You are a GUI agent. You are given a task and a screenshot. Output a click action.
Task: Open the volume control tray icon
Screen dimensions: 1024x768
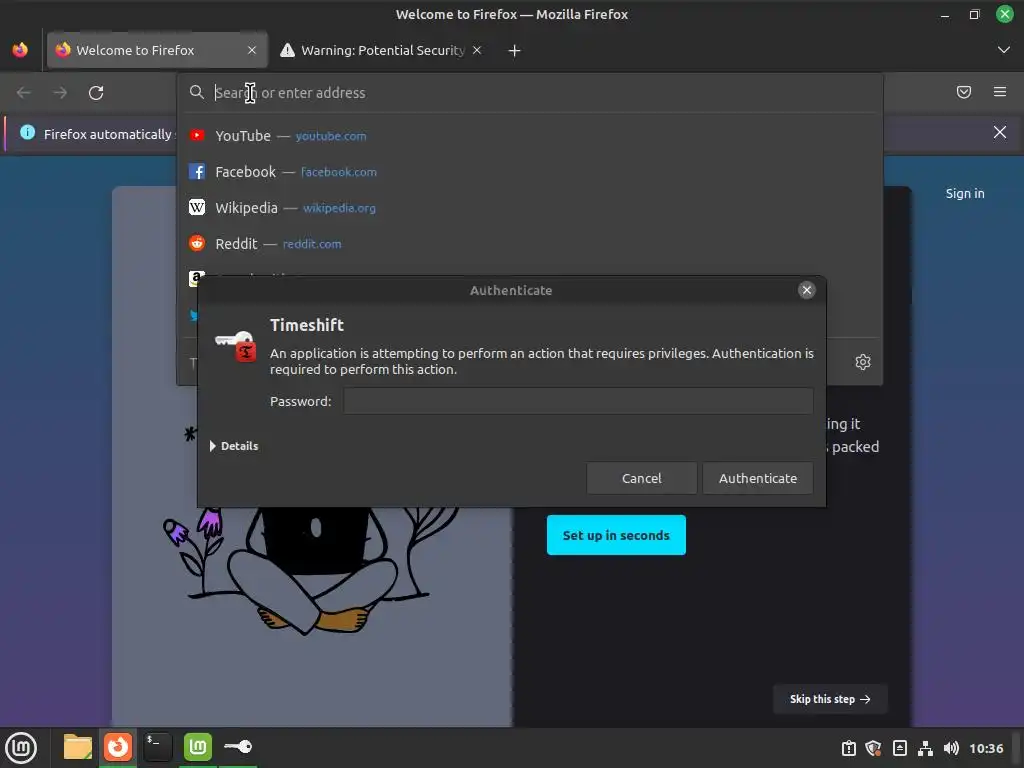click(951, 748)
